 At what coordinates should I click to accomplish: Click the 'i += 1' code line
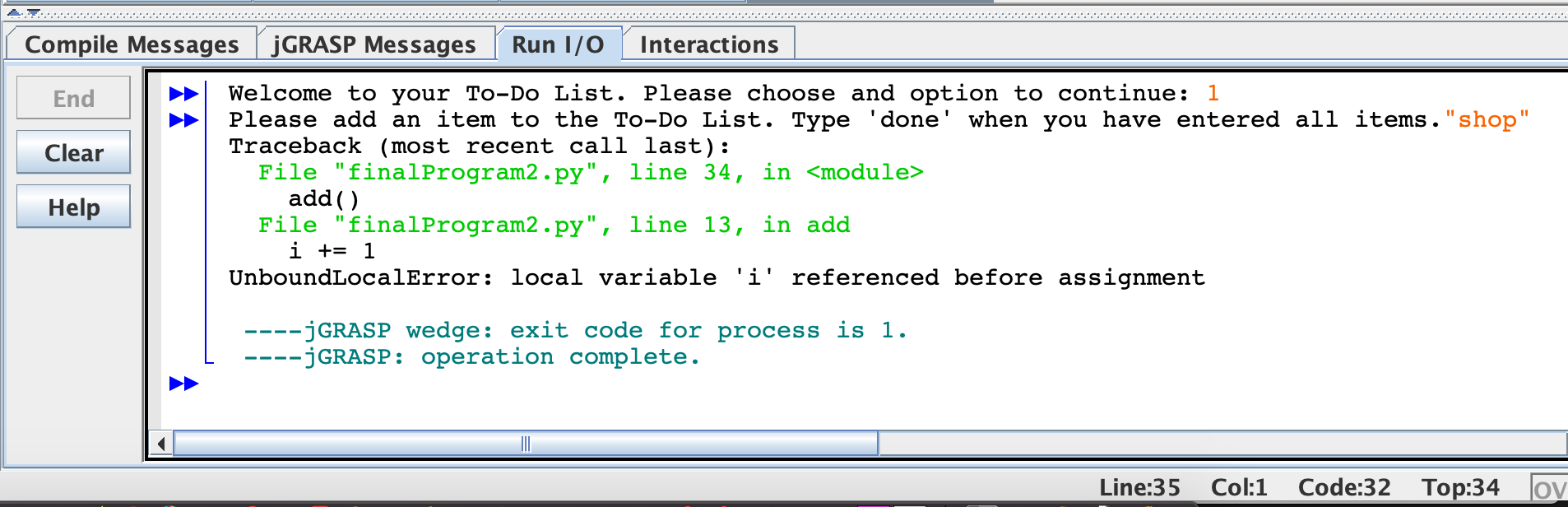pos(332,252)
